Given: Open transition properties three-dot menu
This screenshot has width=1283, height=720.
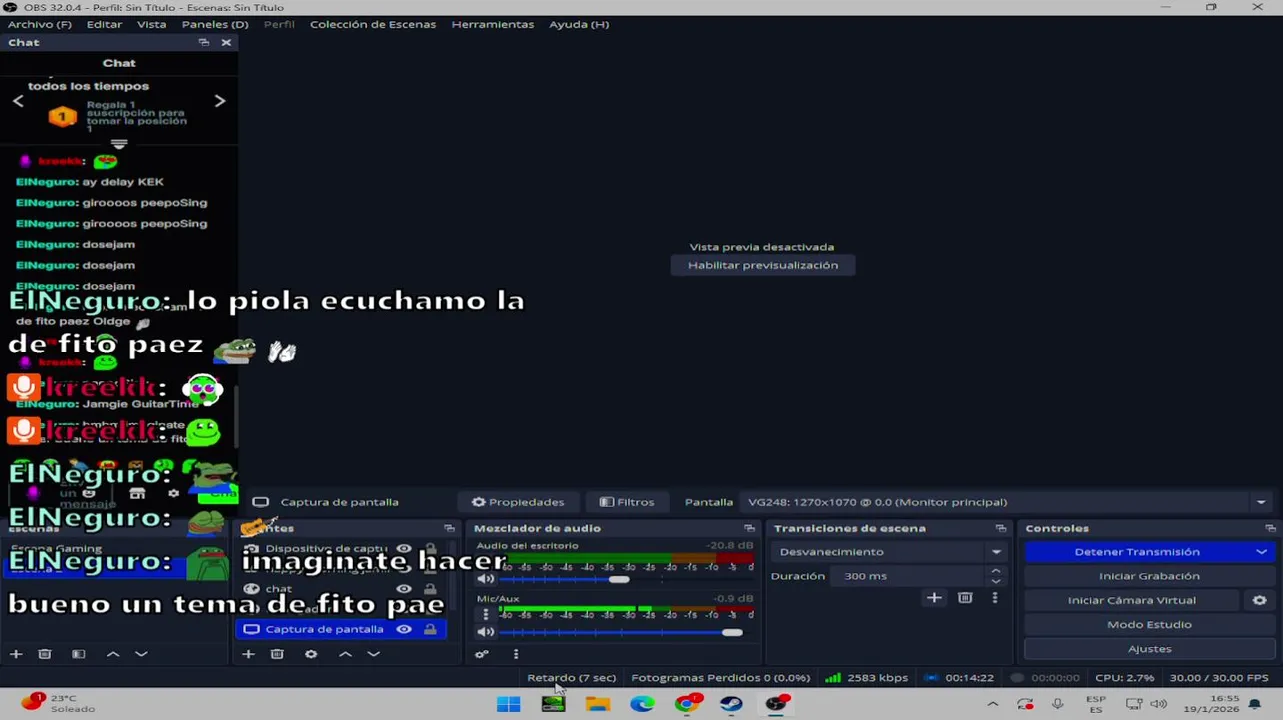Looking at the screenshot, I should (x=994, y=598).
